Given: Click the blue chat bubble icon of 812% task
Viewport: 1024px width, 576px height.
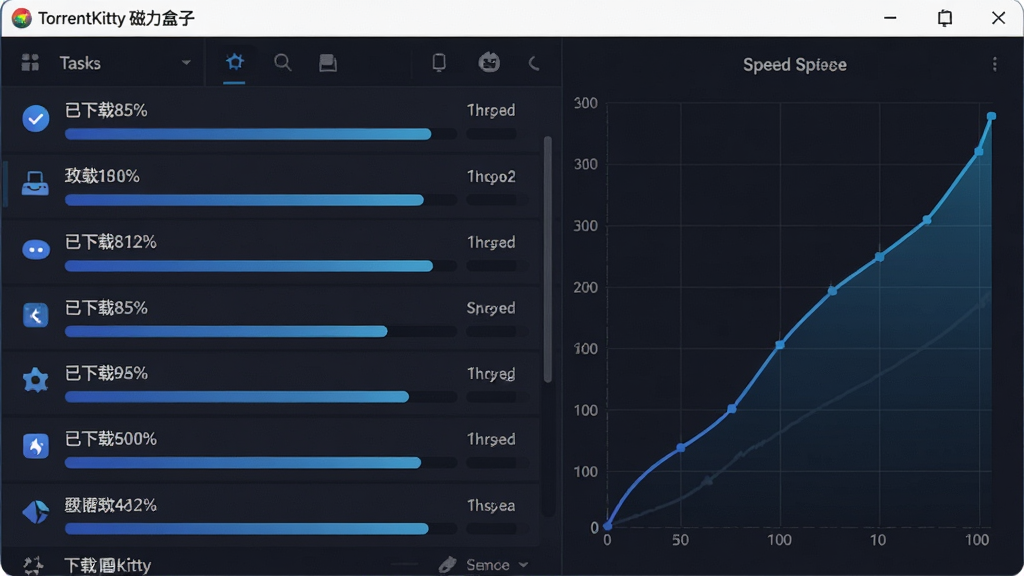Looking at the screenshot, I should pos(36,249).
